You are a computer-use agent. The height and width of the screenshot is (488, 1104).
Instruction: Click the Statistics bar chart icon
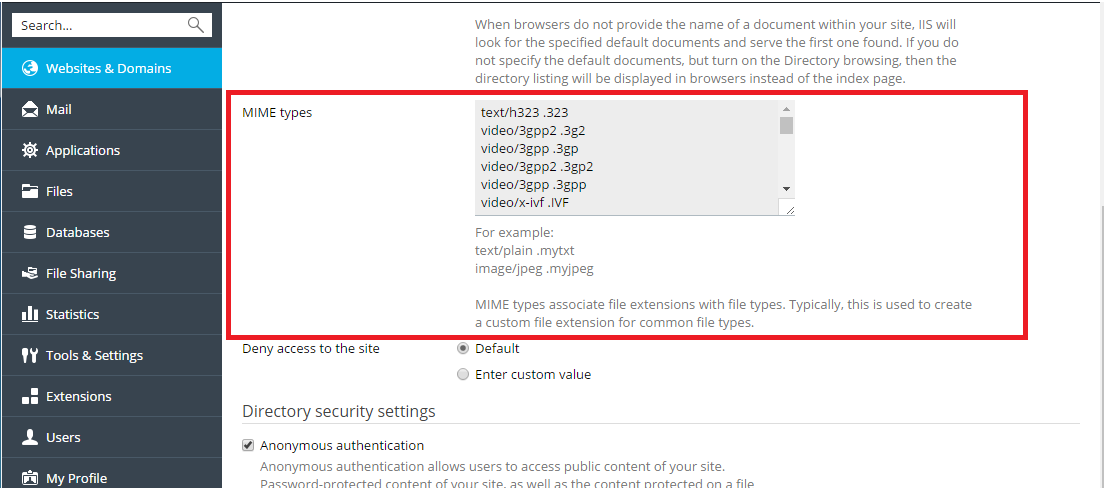[29, 315]
